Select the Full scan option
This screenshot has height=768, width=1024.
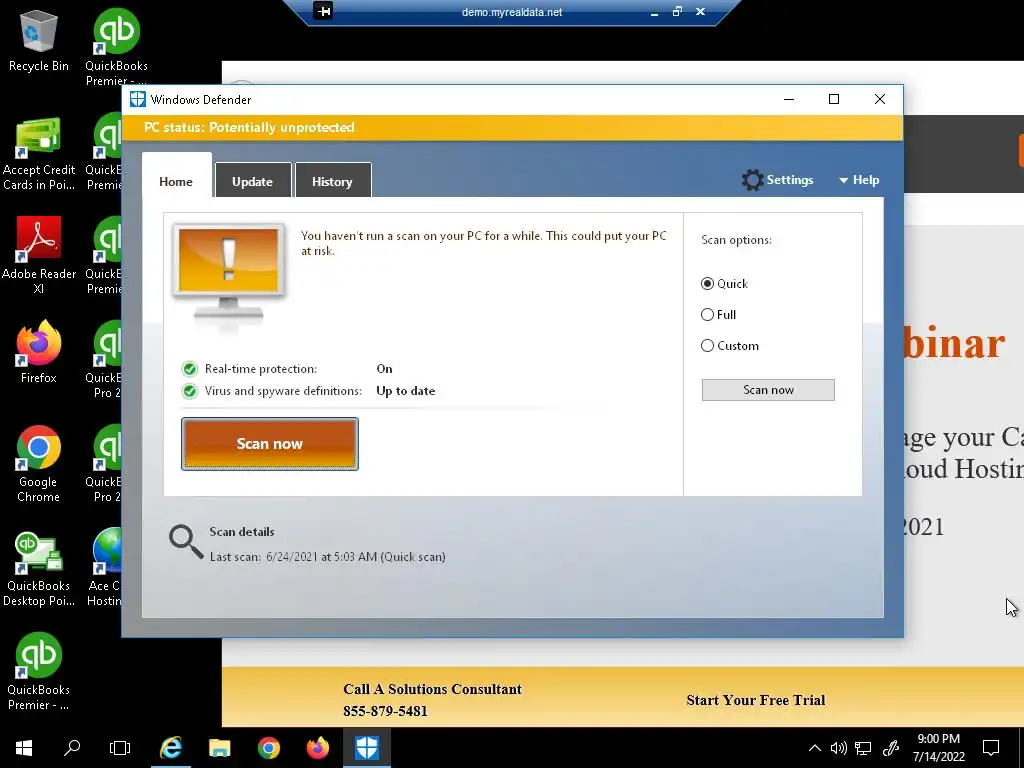pos(718,315)
